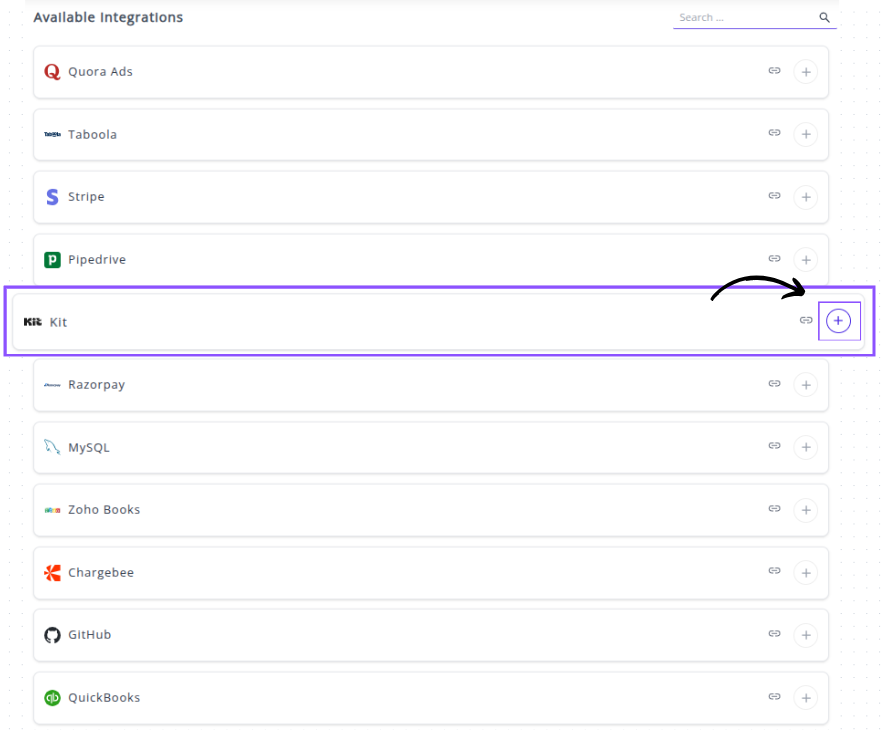Open Pipedrive link icon
Screen dimensions: 881x730
coord(774,259)
